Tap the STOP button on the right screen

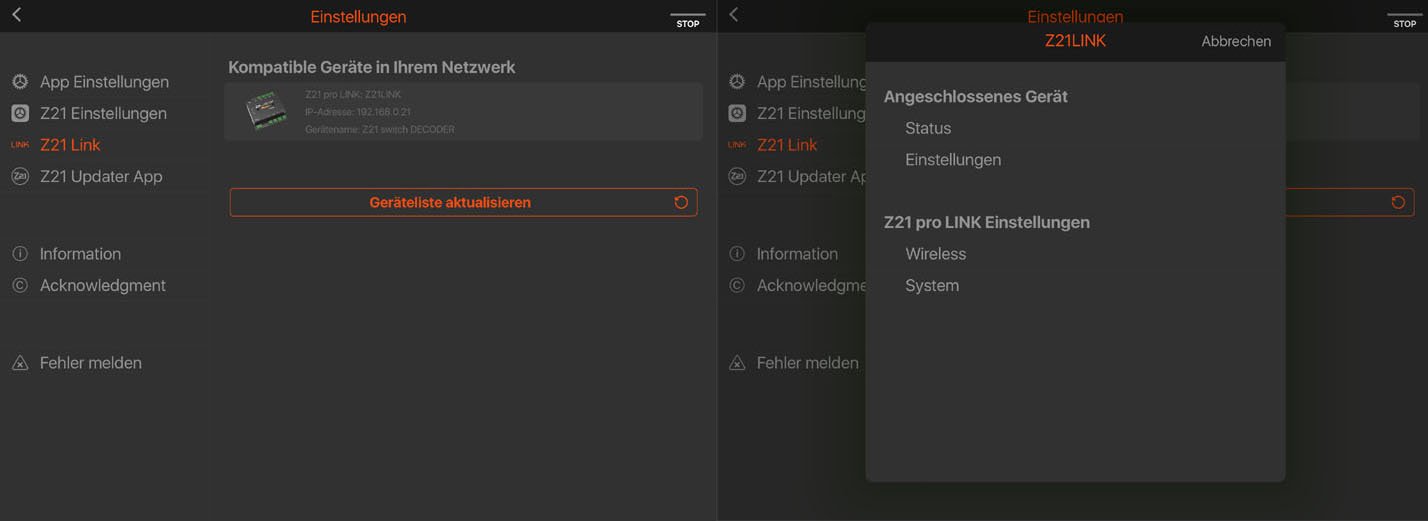click(1405, 20)
